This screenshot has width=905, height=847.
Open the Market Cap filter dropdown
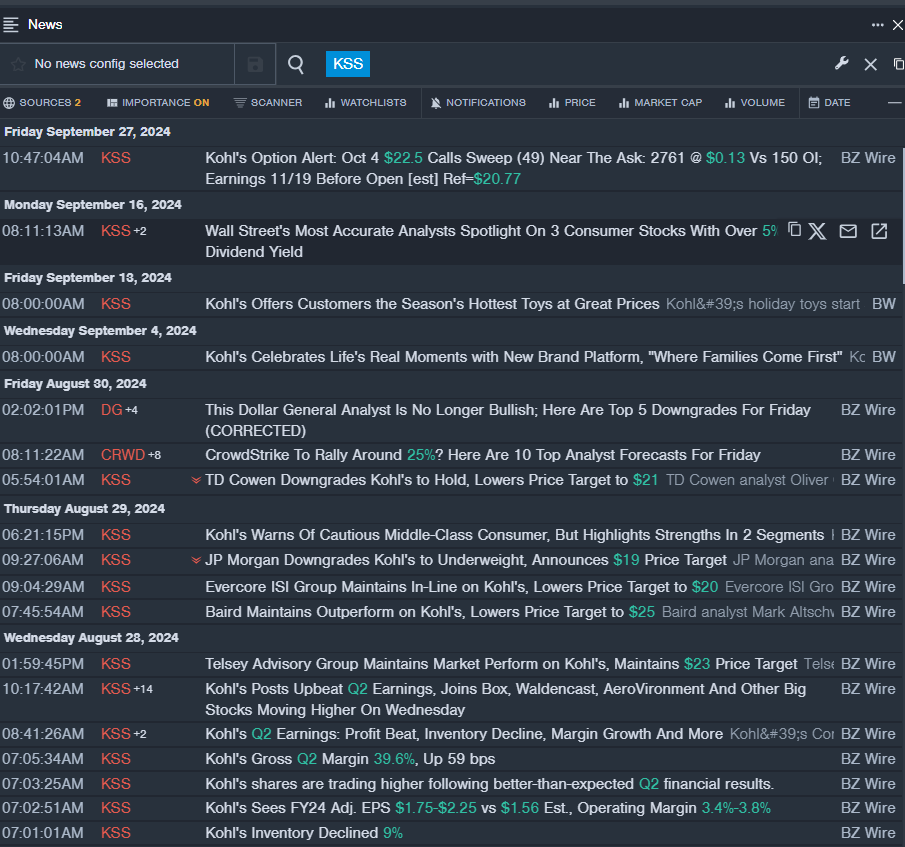[x=660, y=103]
